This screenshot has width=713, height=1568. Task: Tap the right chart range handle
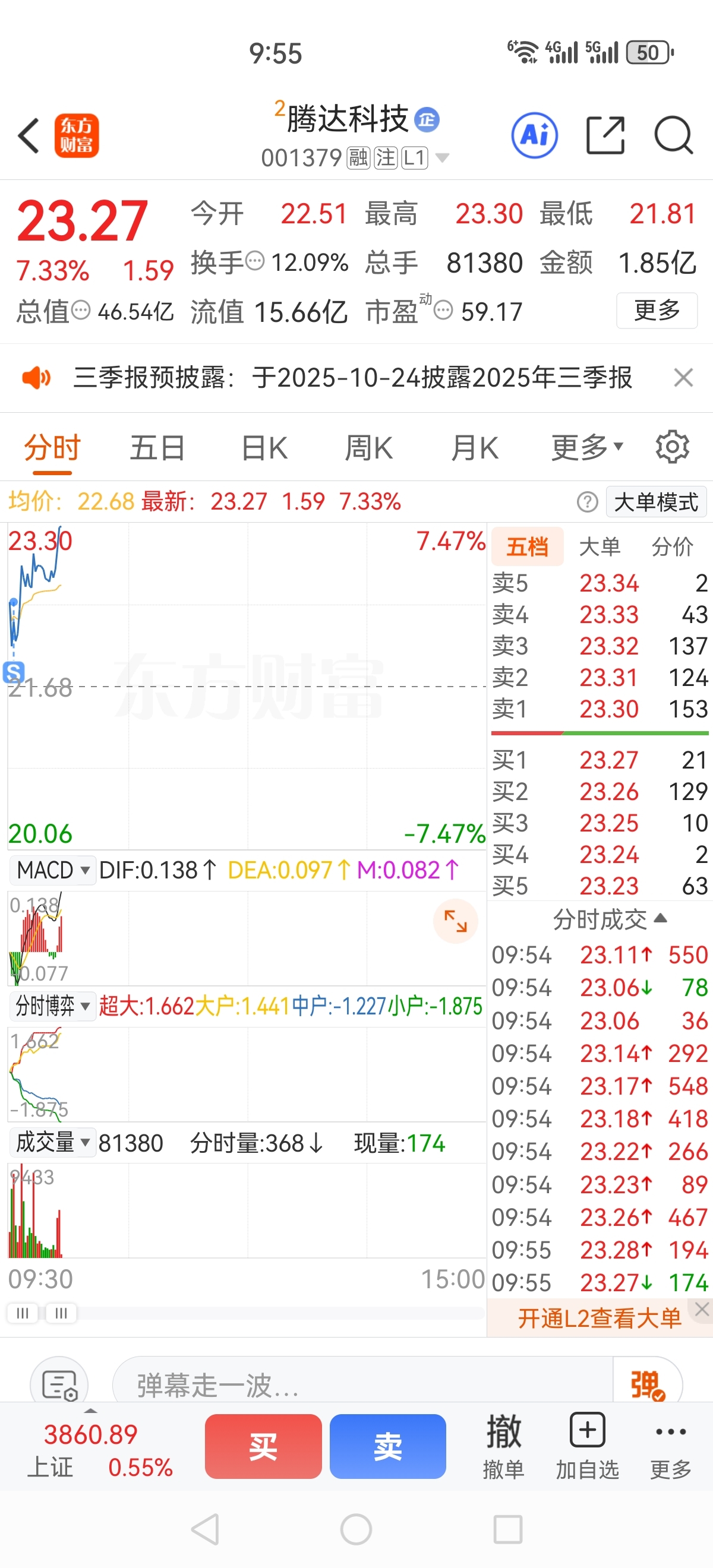click(61, 1313)
